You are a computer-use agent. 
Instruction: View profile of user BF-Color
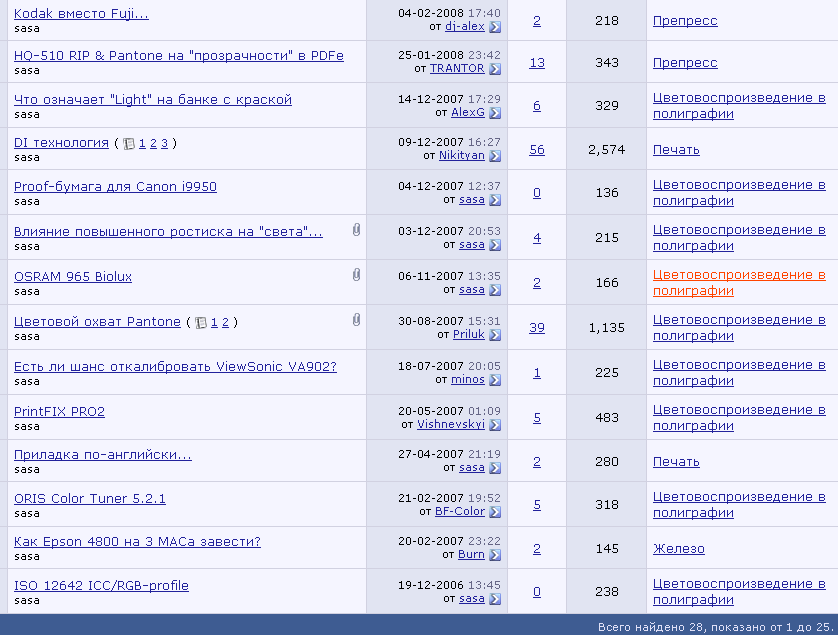(460, 512)
